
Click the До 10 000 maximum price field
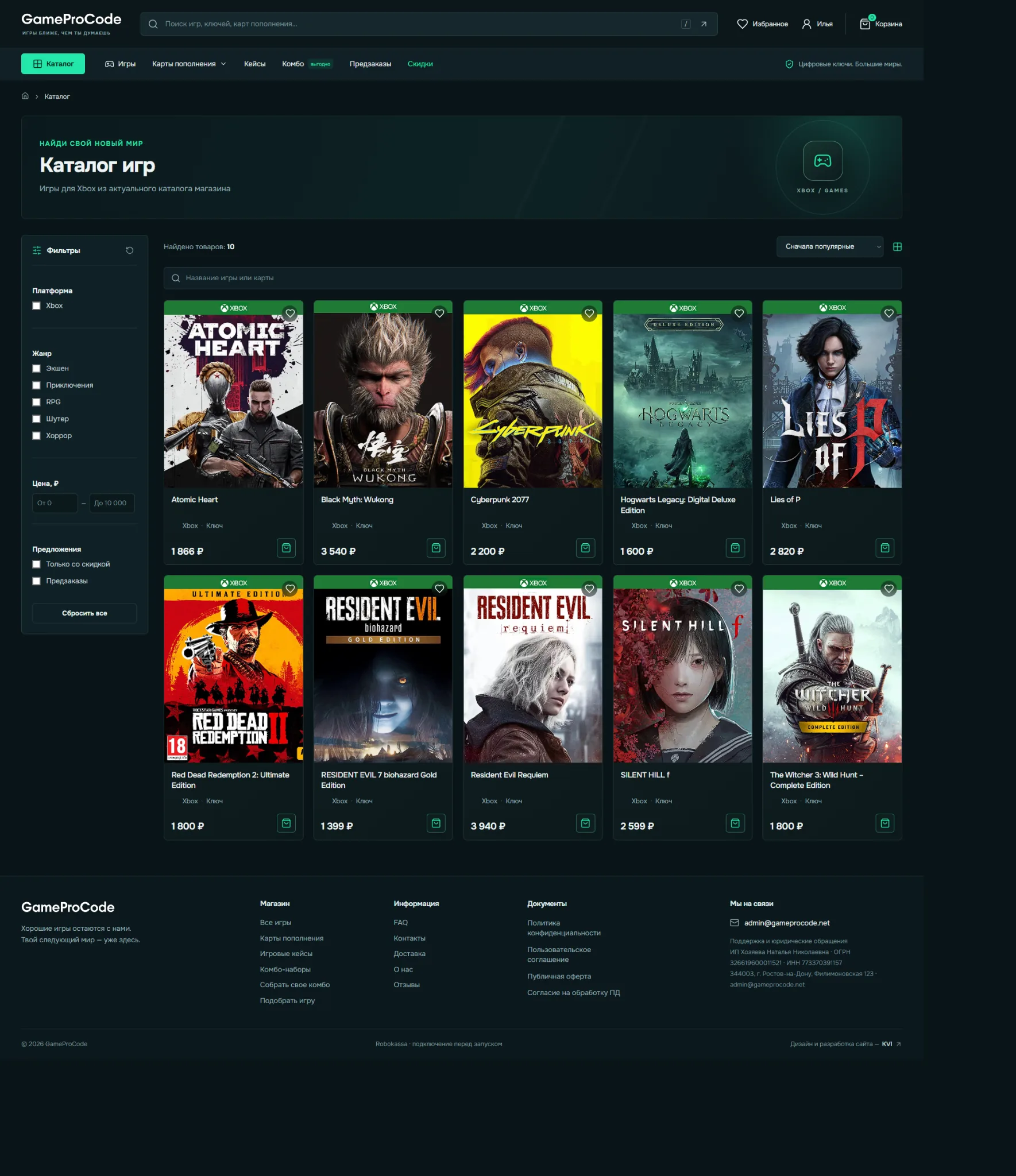point(111,503)
